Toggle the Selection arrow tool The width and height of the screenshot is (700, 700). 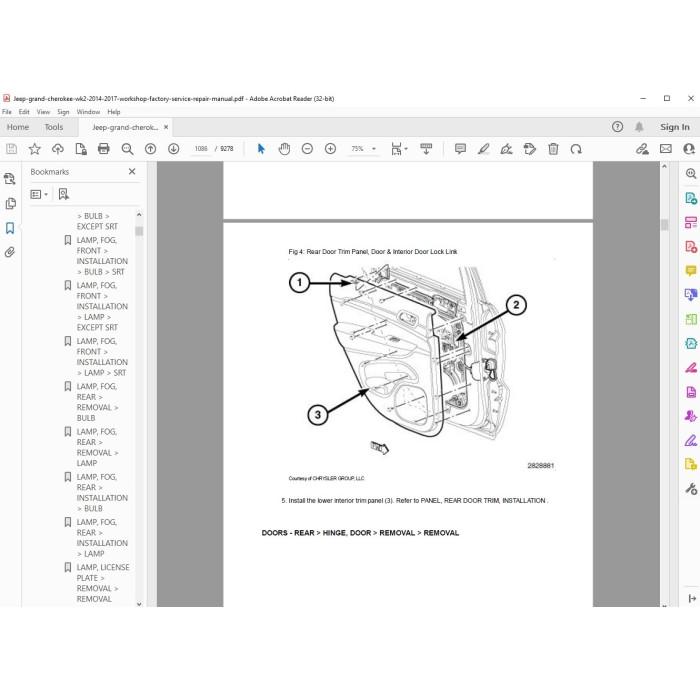tap(261, 149)
